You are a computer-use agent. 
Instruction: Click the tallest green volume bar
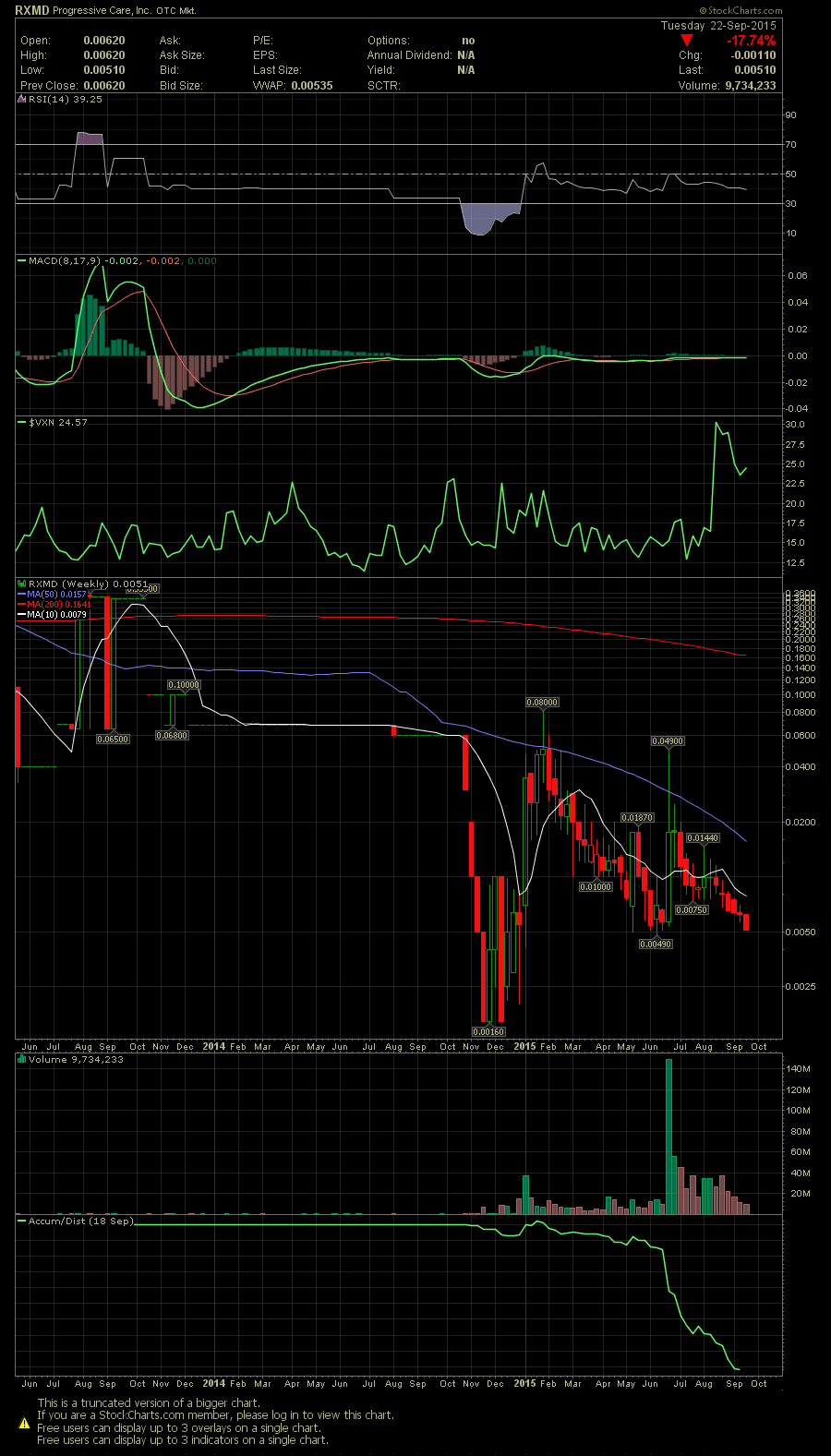tap(668, 1136)
